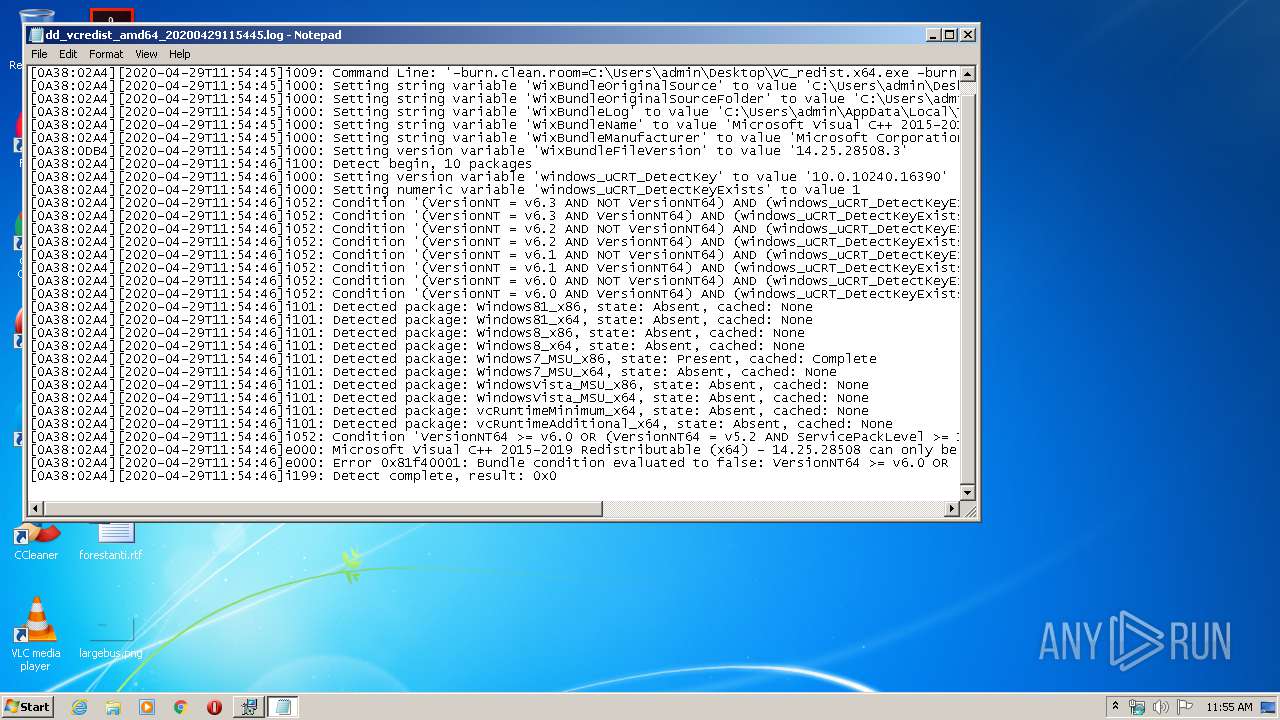Screen dimensions: 1280x720
Task: Minimize the Notepad window
Action: click(933, 35)
